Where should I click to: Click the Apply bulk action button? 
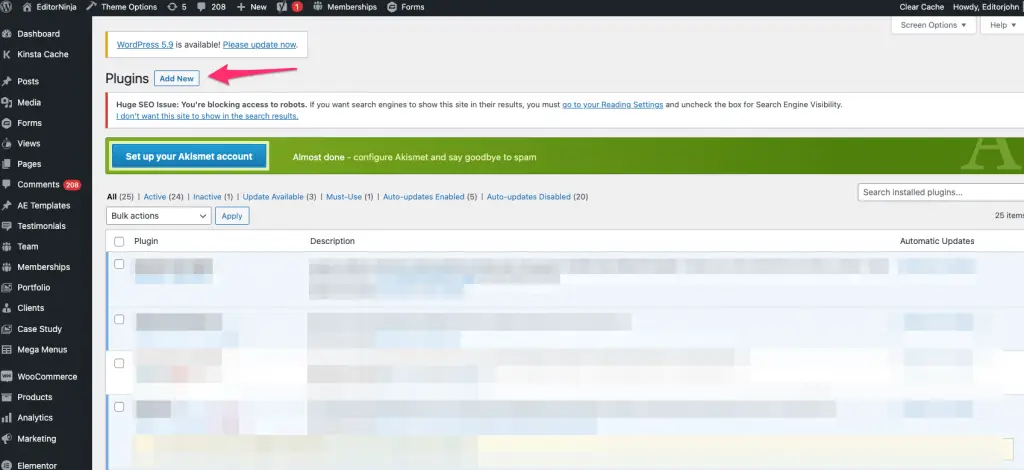coord(232,215)
